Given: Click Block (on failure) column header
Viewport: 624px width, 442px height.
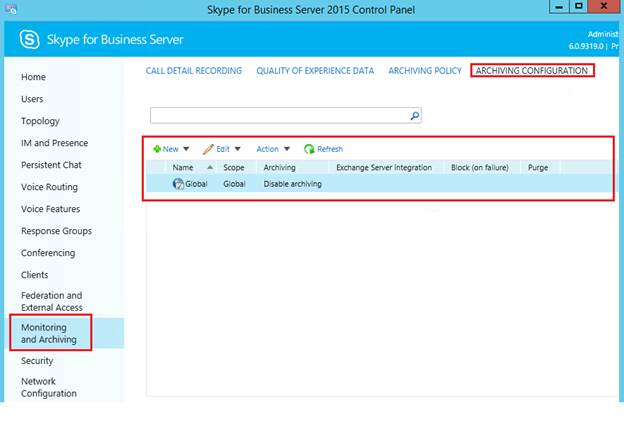Looking at the screenshot, I should 480,167.
